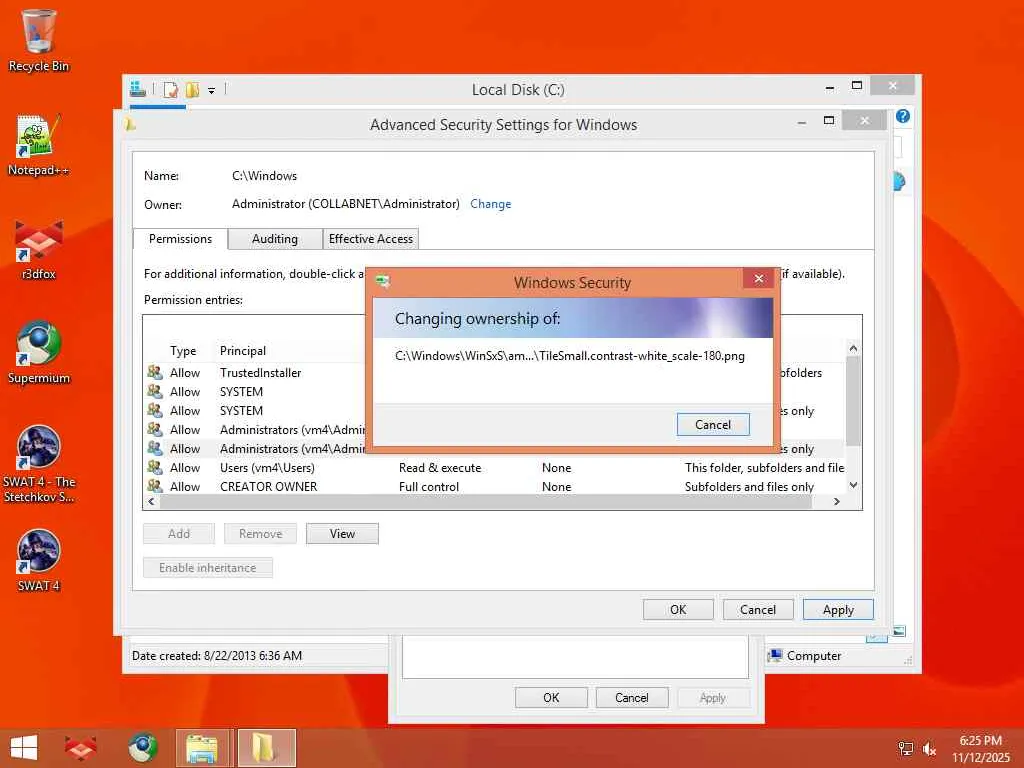Open the r3dfox desktop shortcut

point(39,249)
